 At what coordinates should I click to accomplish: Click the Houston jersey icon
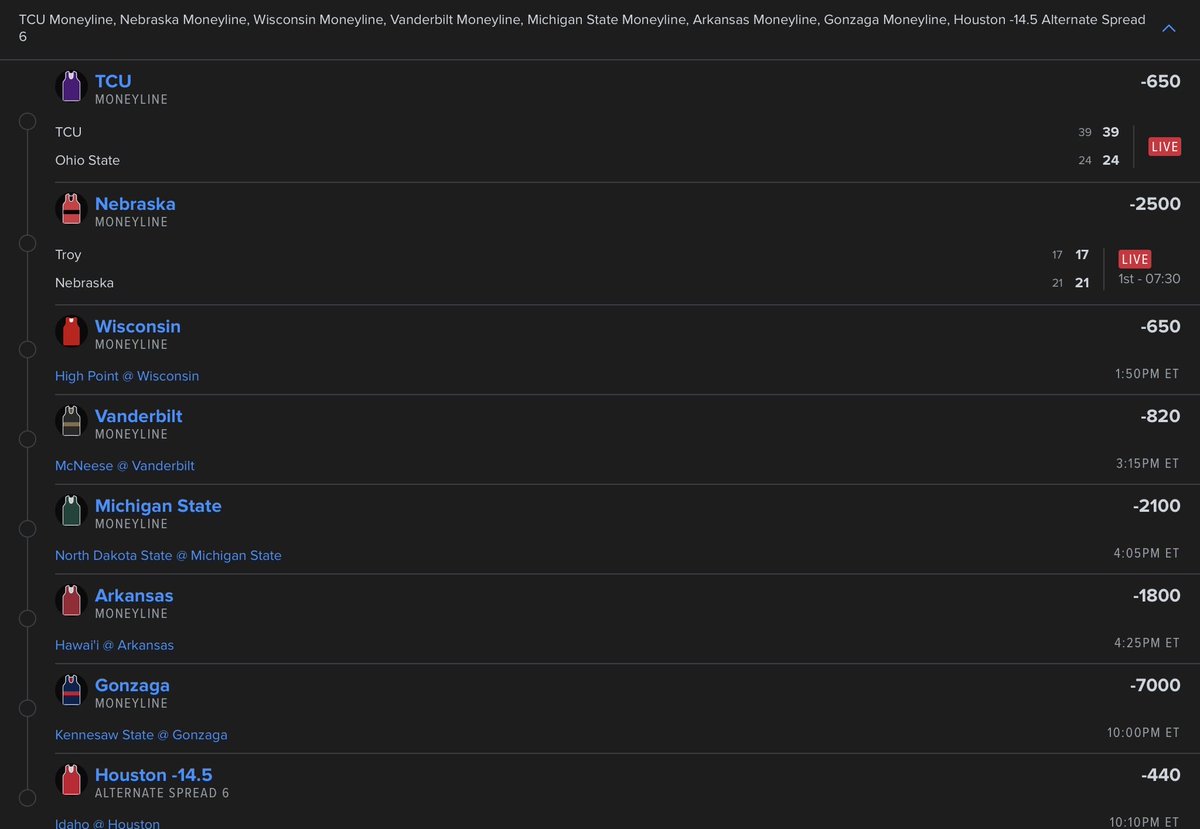pos(71,781)
